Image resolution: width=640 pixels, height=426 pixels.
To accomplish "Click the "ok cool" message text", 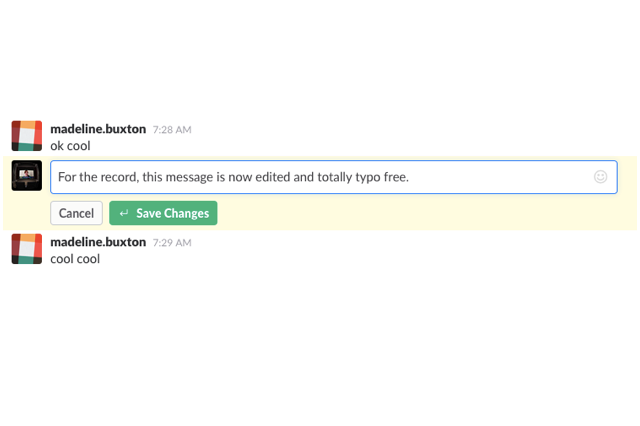I will (x=70, y=146).
